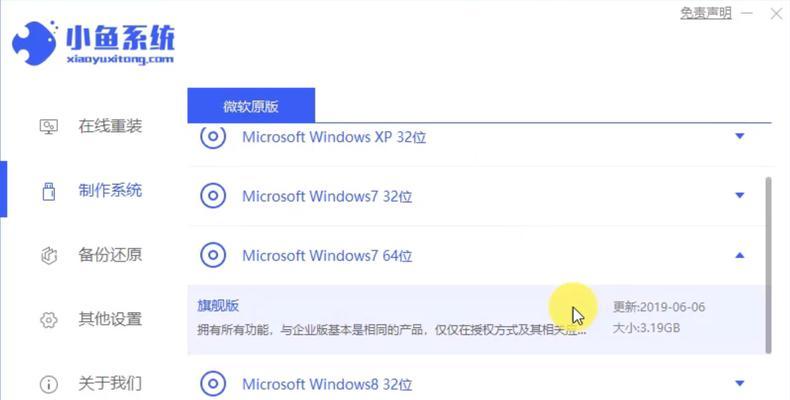Viewport: 790px width, 400px height.
Task: Switch to the 微软原版 tab
Action: pyautogui.click(x=251, y=105)
